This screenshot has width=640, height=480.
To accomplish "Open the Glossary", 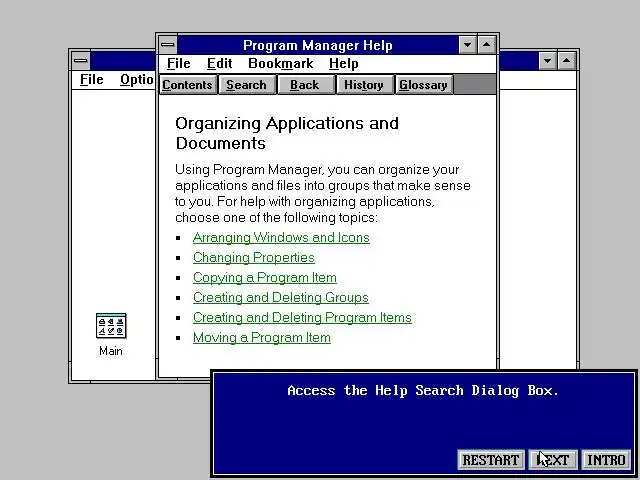I will [x=423, y=85].
